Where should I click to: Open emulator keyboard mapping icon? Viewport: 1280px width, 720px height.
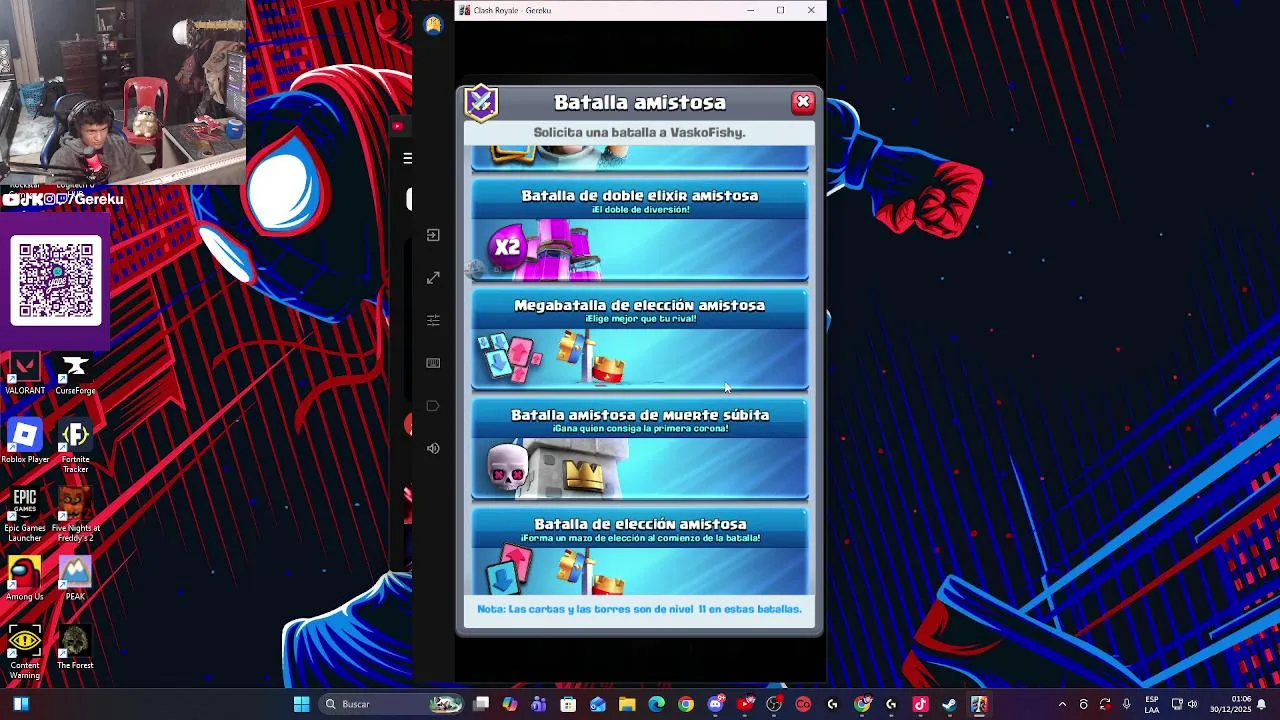point(433,363)
